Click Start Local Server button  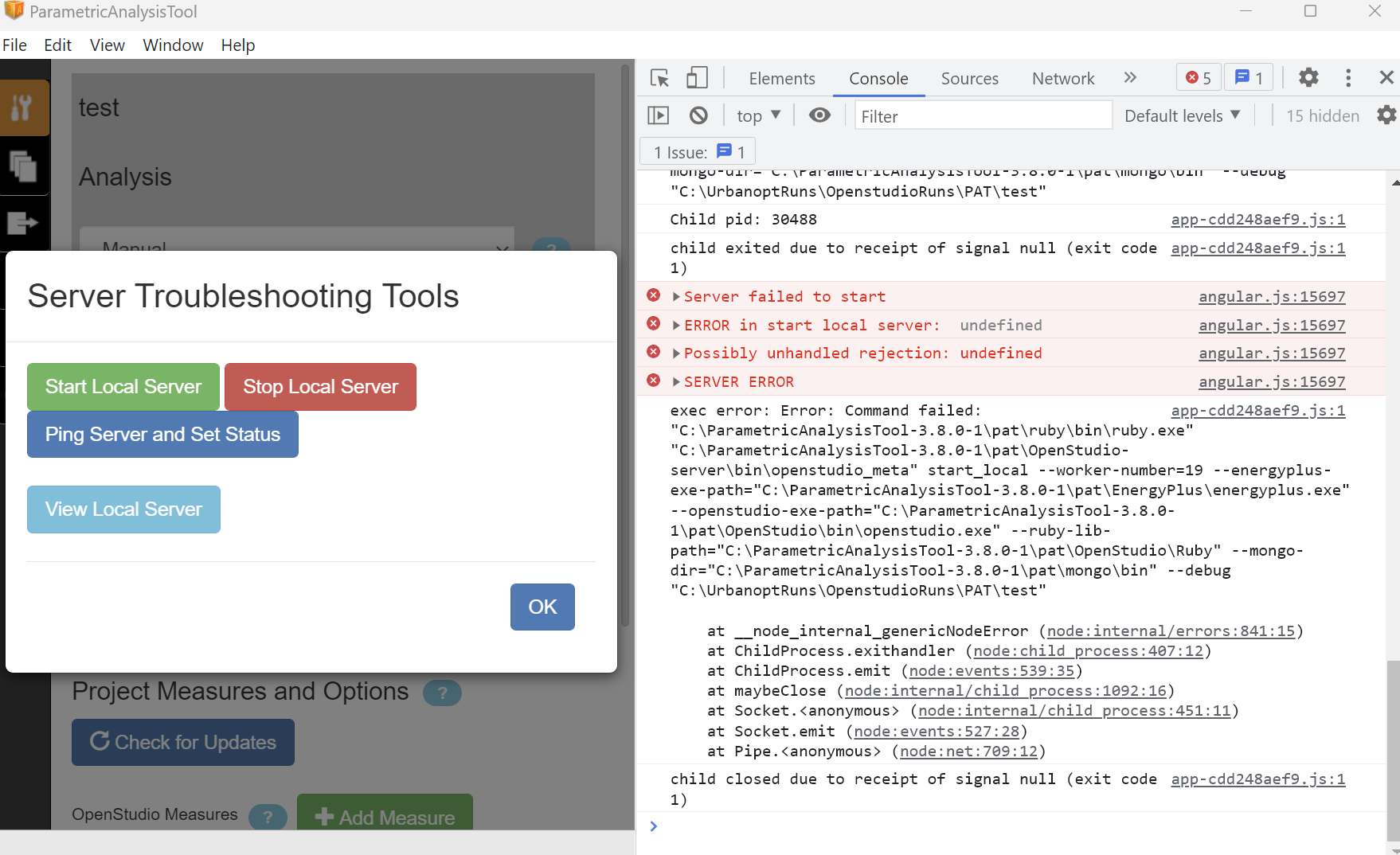[123, 386]
